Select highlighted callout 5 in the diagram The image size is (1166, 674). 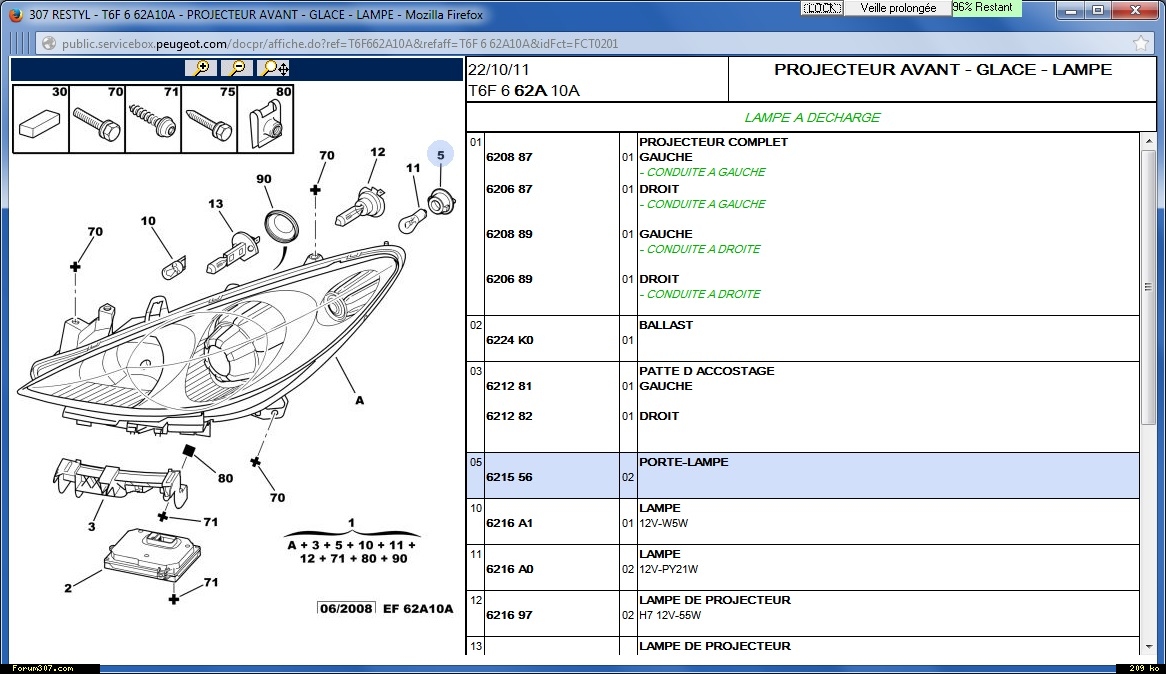440,155
